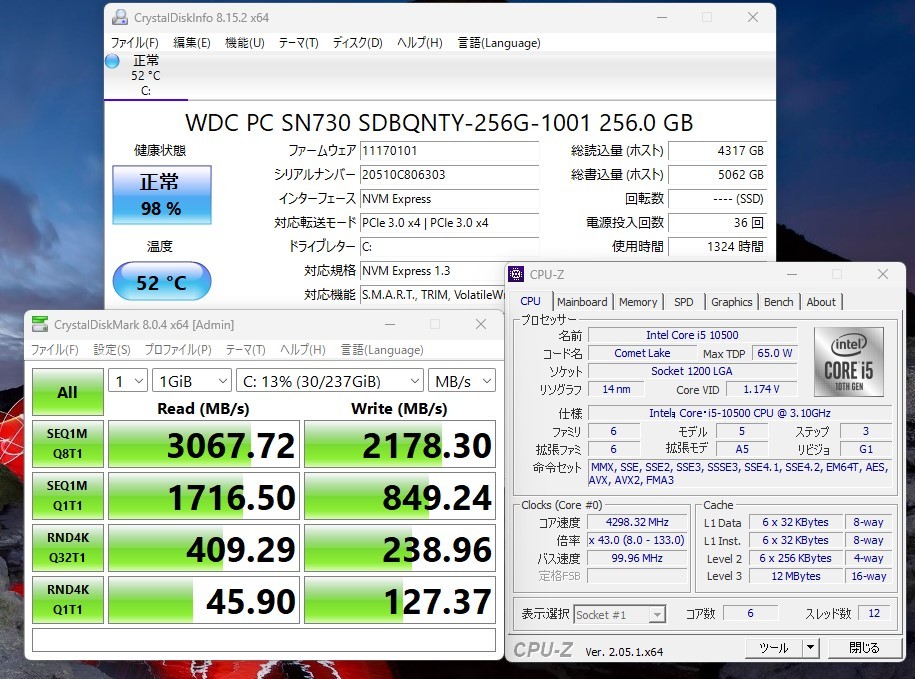
Task: Run all benchmarks with the All button
Action: click(x=67, y=392)
